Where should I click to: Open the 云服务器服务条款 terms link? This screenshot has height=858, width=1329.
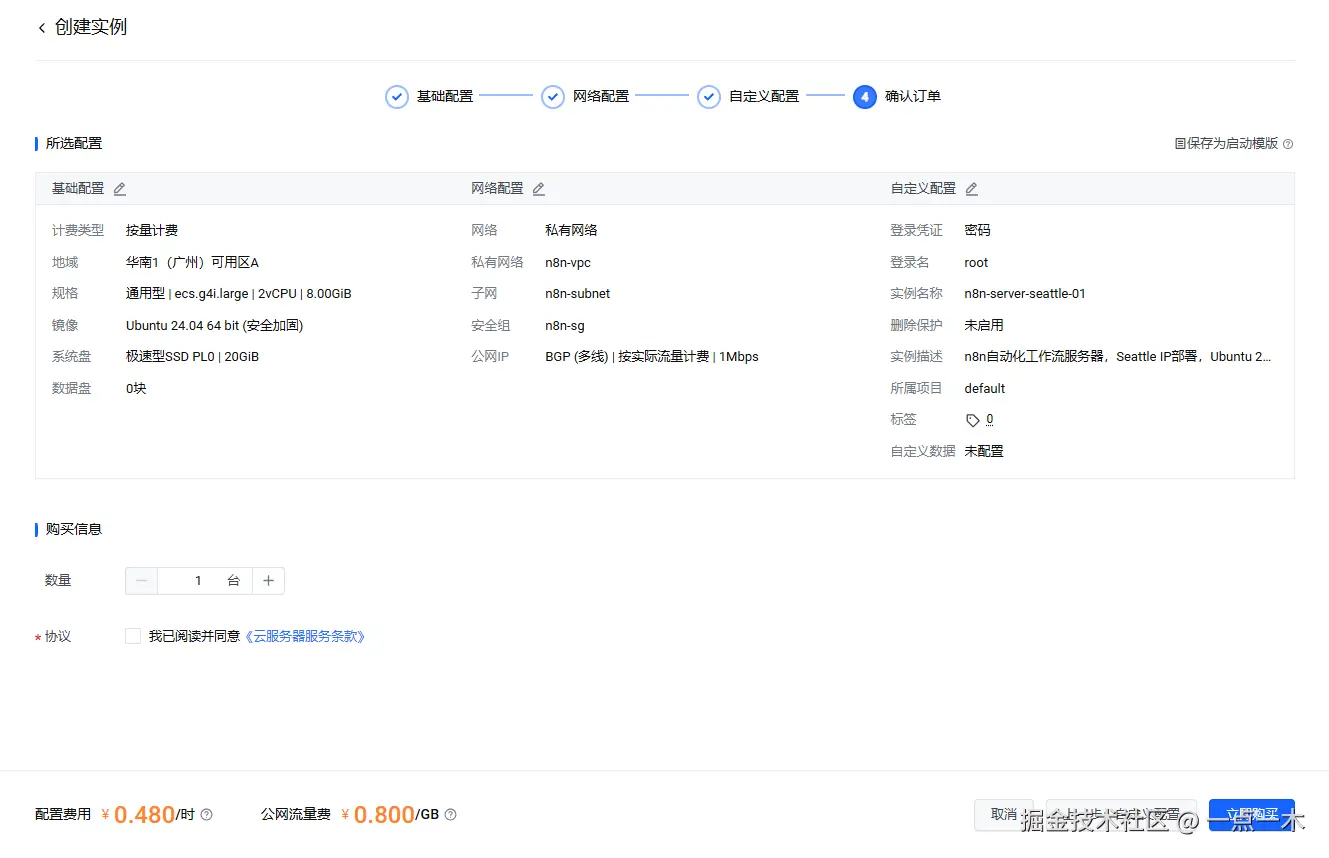[x=305, y=636]
